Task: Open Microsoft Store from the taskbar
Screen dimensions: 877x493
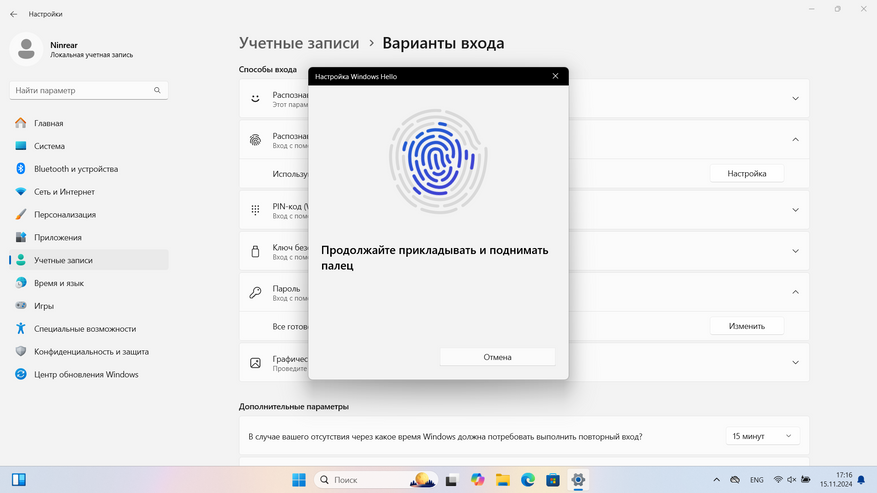Action: click(x=553, y=480)
